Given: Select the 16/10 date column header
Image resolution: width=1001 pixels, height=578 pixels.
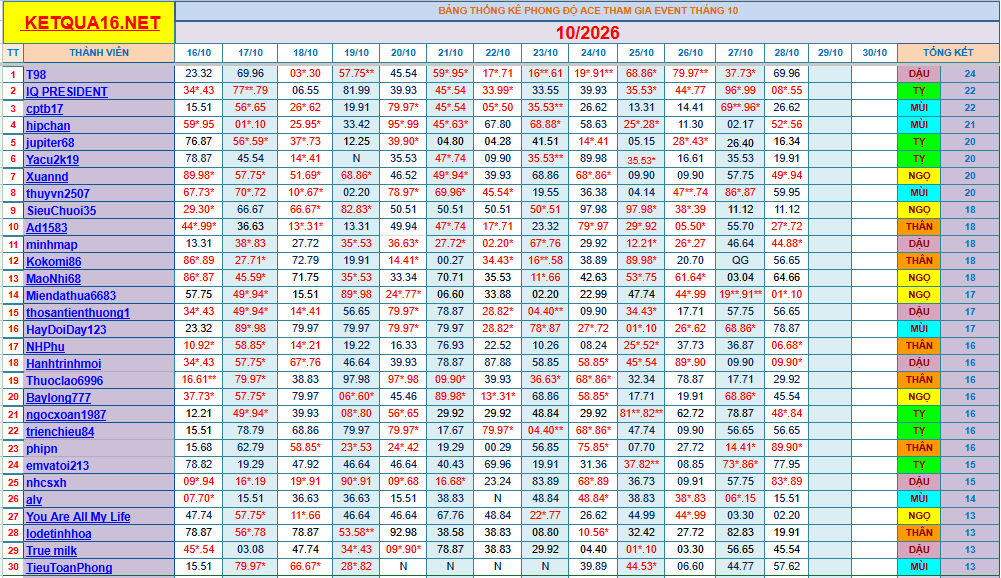Looking at the screenshot, I should tap(199, 53).
